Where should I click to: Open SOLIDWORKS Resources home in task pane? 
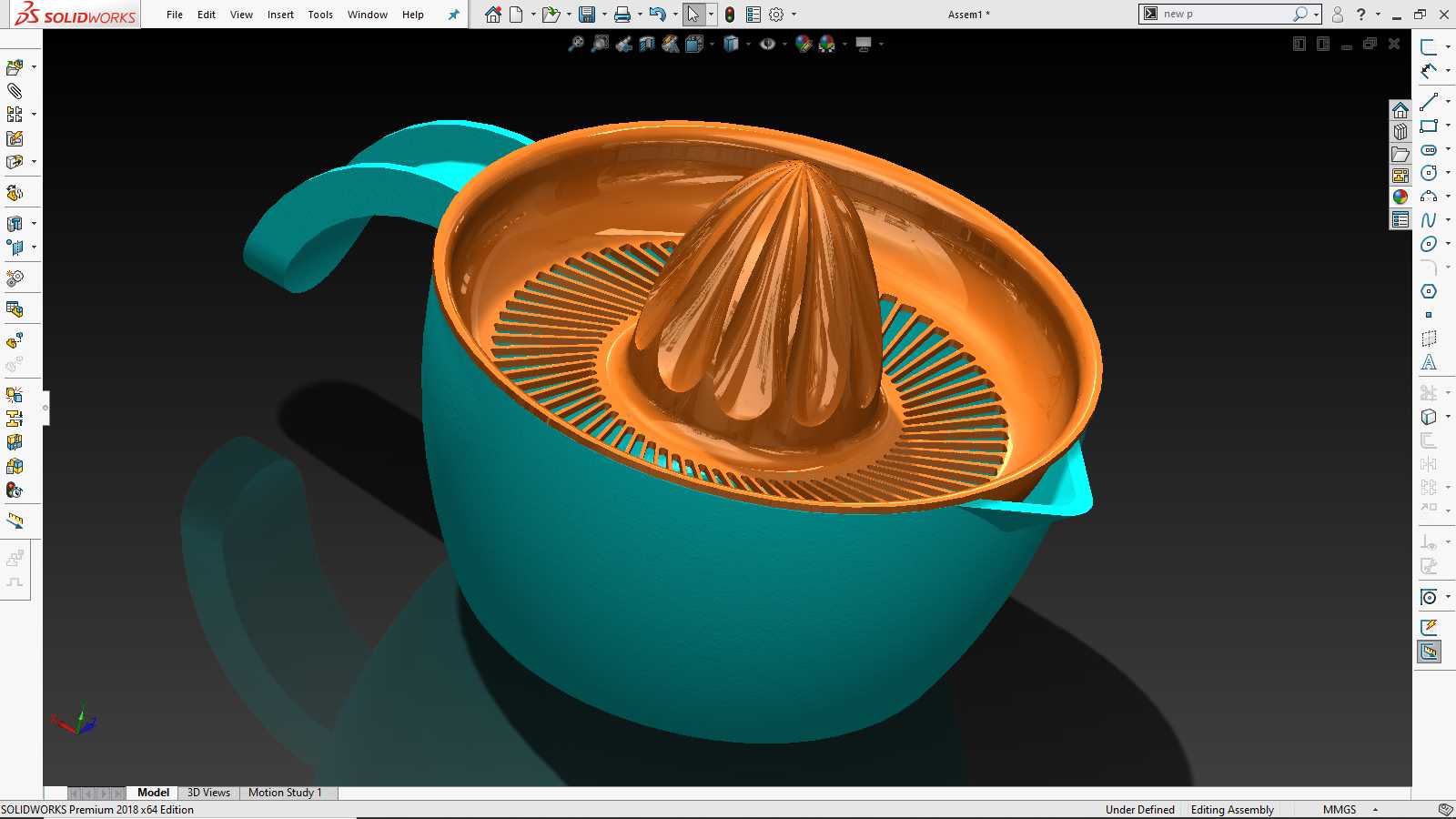(1400, 110)
